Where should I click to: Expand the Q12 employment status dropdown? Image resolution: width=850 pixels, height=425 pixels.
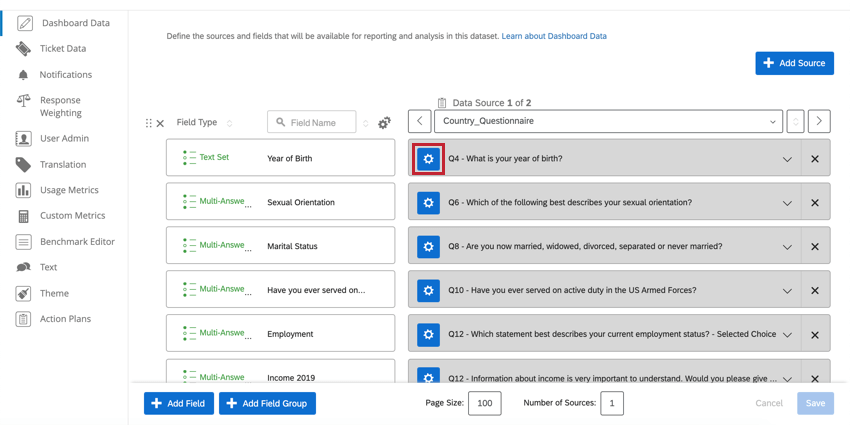[x=787, y=334]
